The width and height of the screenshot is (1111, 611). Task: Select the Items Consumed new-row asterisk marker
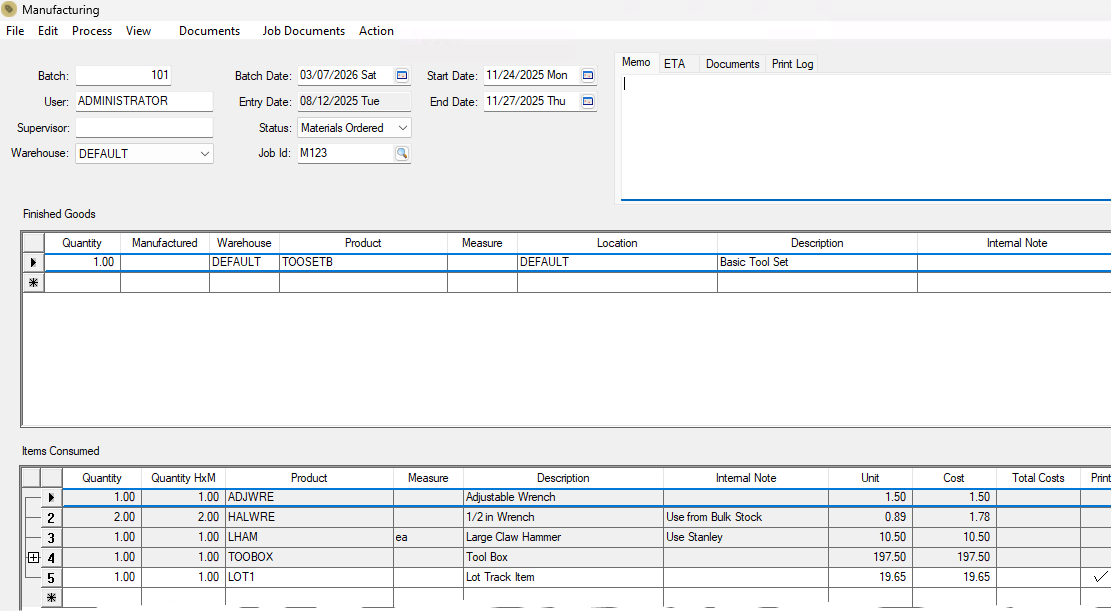tap(51, 597)
